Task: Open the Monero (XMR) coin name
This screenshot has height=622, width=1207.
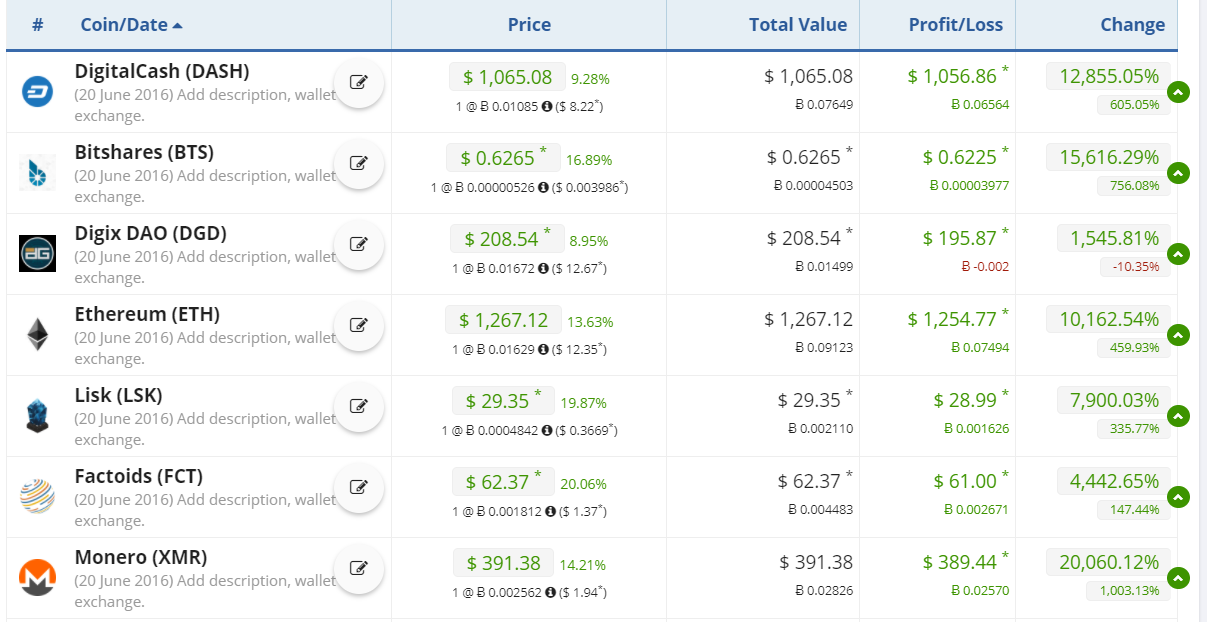Action: [141, 557]
